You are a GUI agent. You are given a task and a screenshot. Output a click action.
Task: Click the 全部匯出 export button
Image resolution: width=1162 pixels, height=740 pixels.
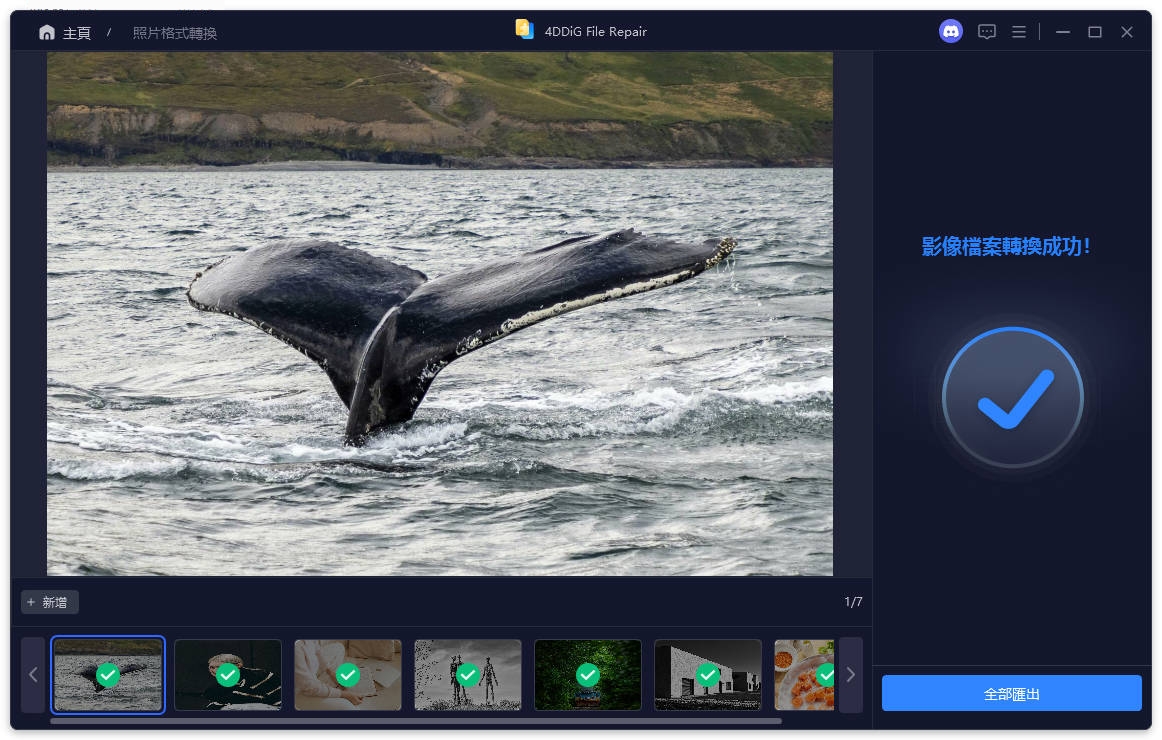click(1010, 692)
